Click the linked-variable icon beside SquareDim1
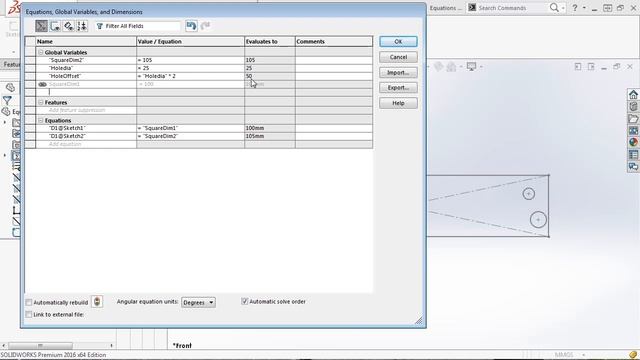 [42, 84]
